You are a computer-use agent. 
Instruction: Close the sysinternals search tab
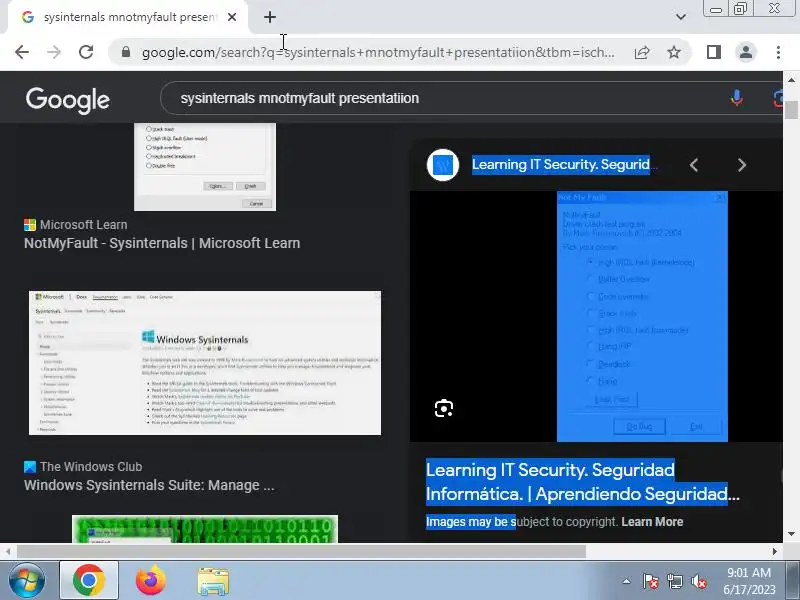point(232,17)
